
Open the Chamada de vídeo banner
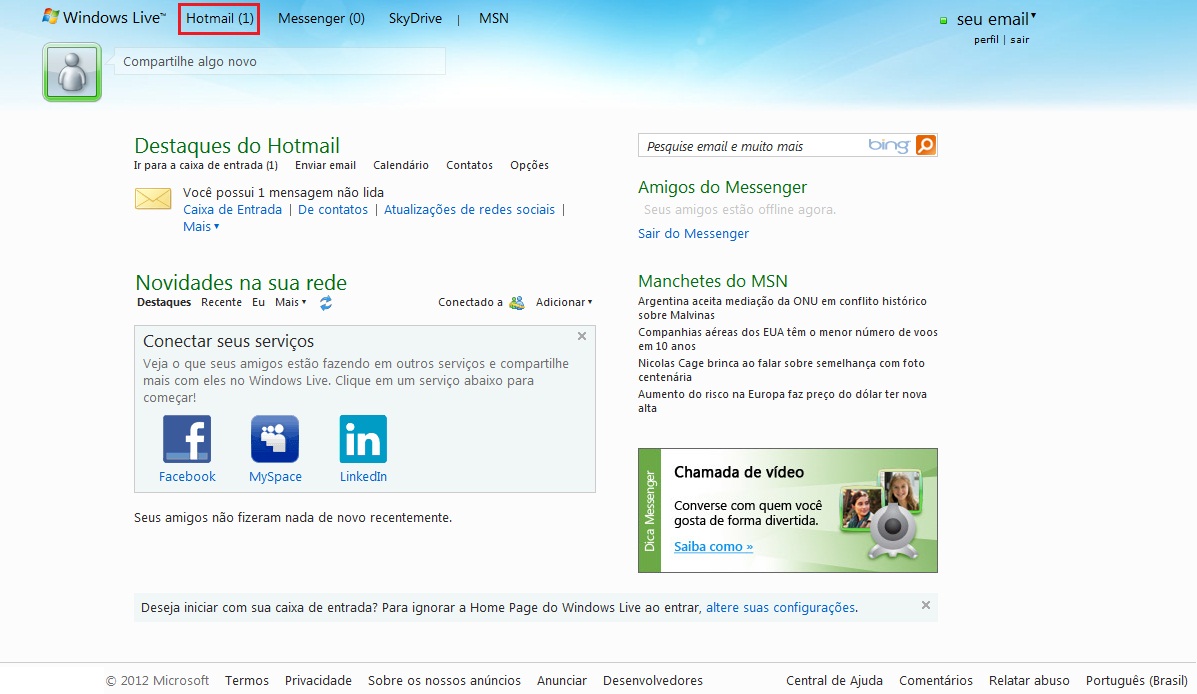tap(788, 510)
